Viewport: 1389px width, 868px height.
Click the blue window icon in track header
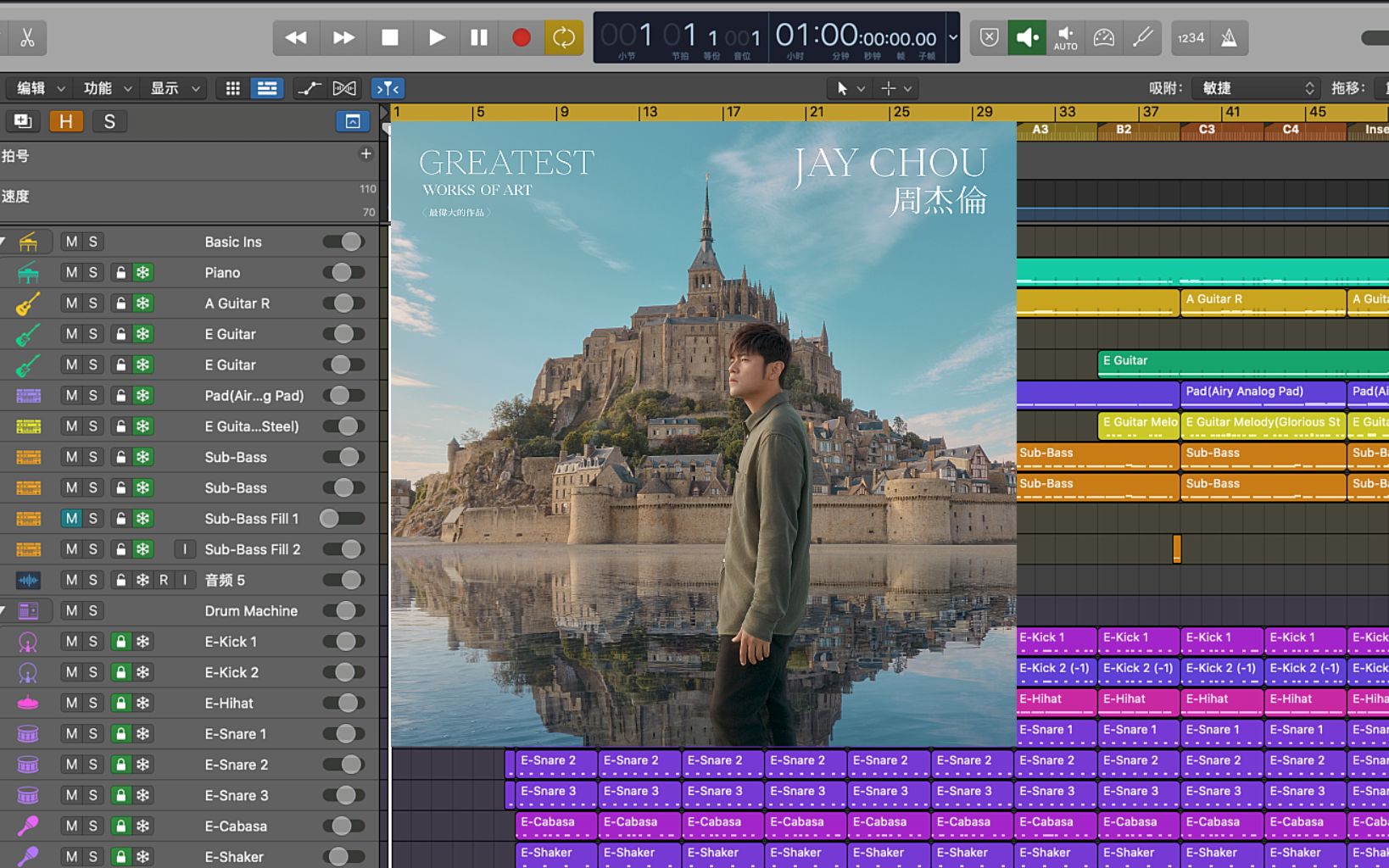353,121
